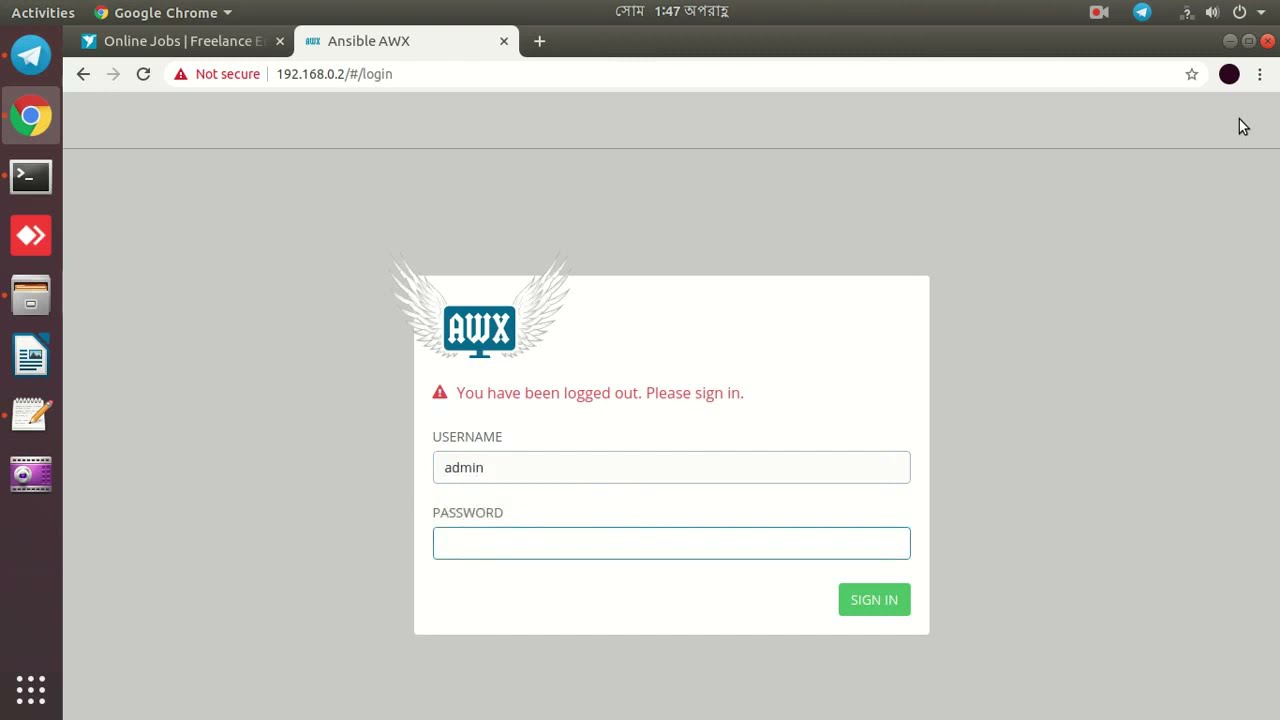Click the PASSWORD label

click(467, 513)
